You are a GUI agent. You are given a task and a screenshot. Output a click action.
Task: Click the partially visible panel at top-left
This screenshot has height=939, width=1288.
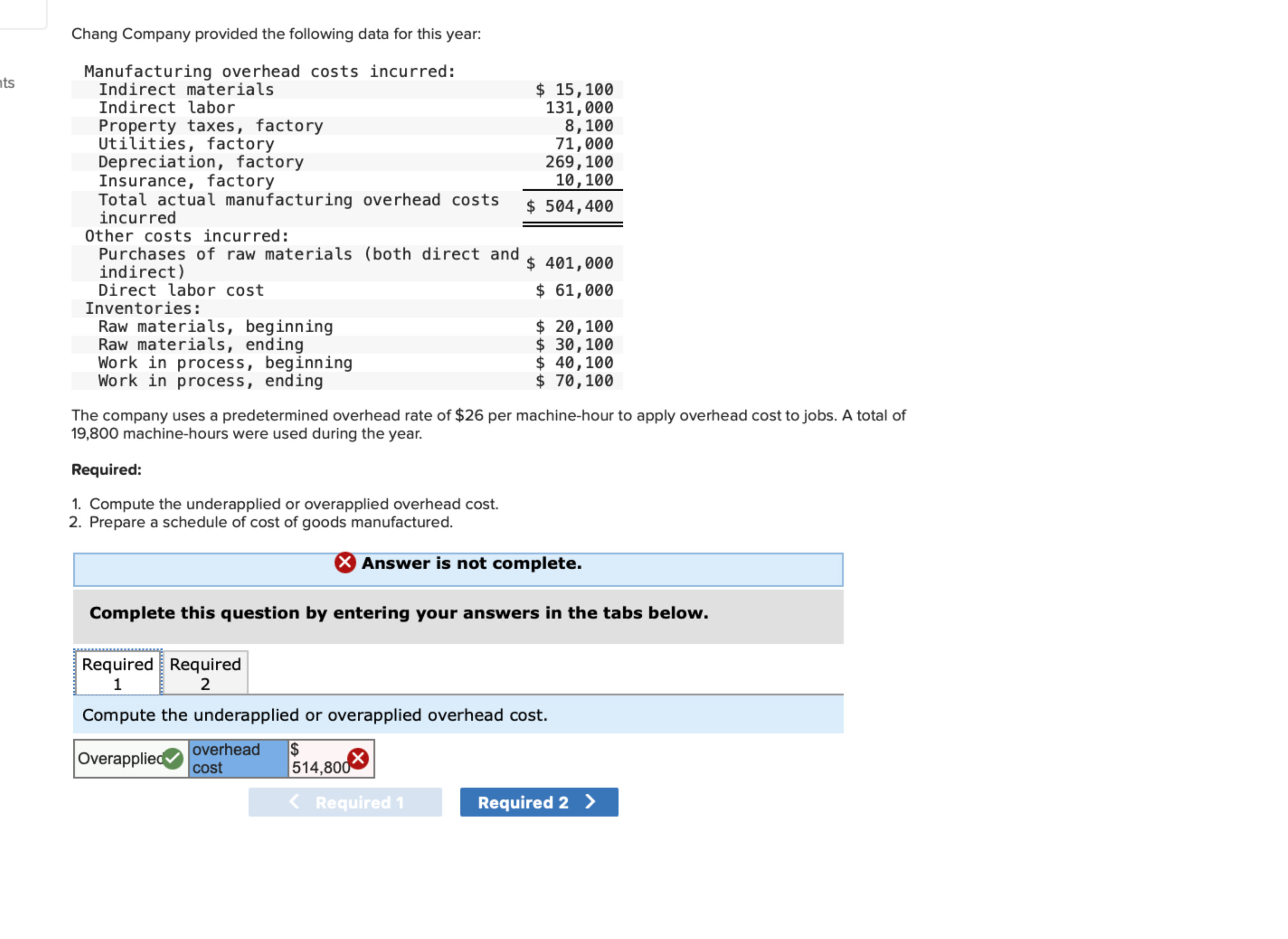(22, 13)
